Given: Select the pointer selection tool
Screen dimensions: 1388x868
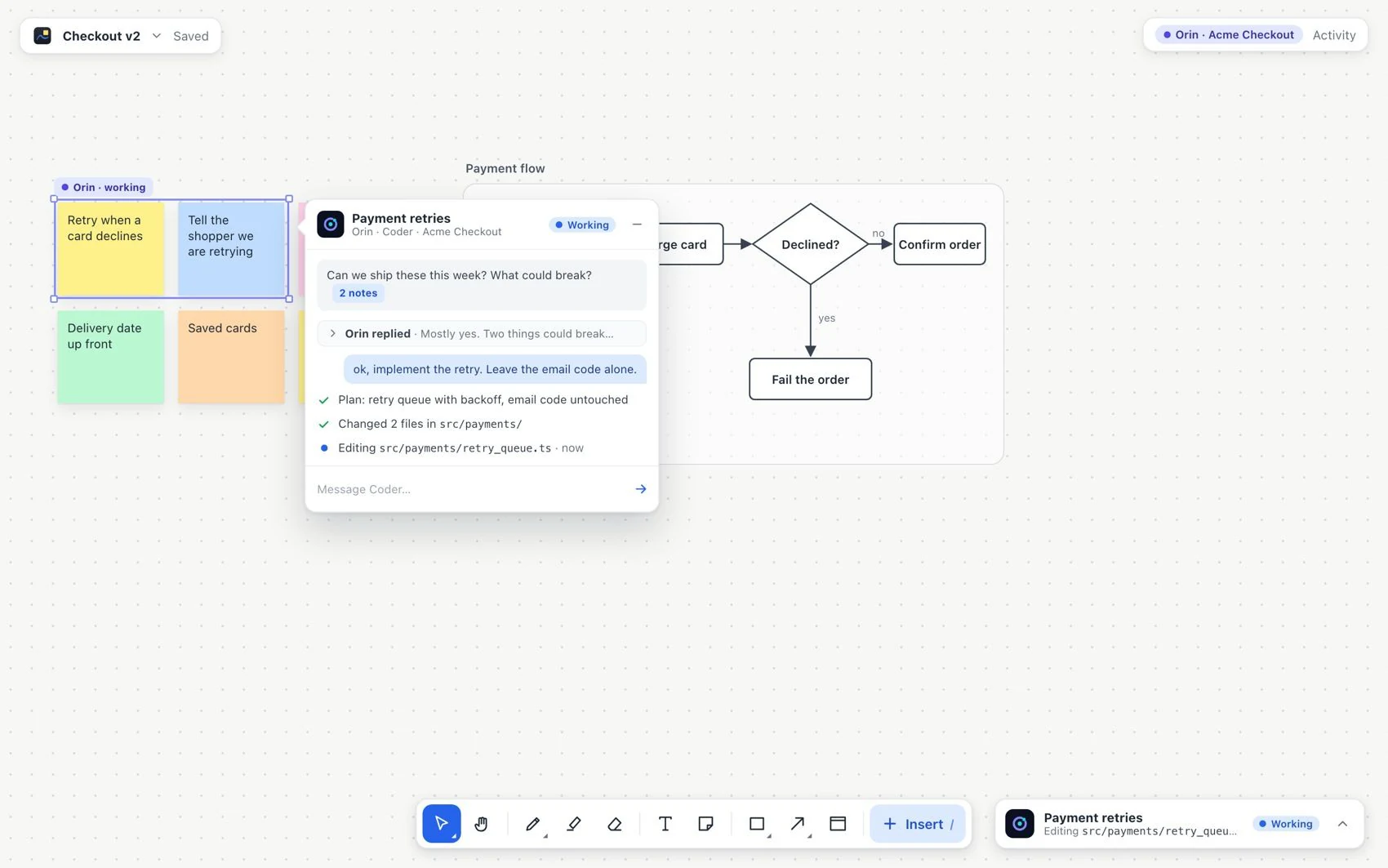Looking at the screenshot, I should tap(441, 823).
